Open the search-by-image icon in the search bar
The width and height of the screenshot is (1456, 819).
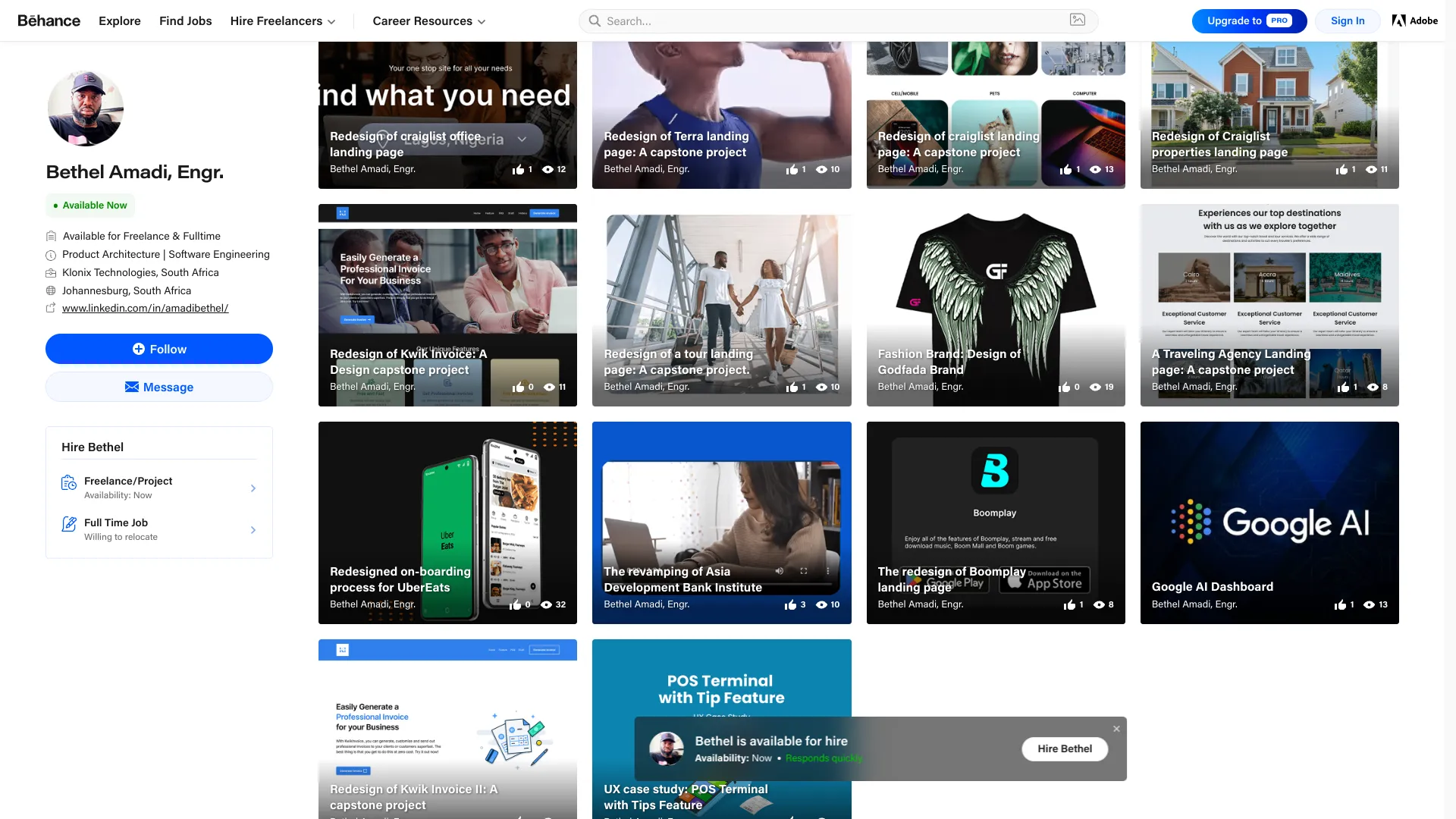(1077, 20)
